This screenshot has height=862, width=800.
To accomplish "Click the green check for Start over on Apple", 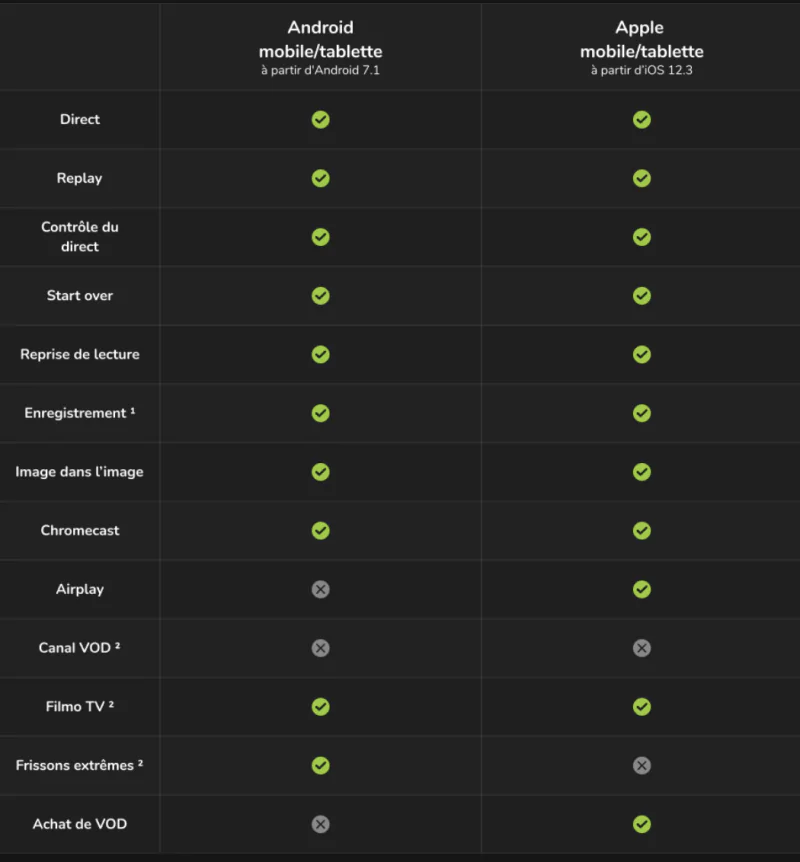I will tap(642, 296).
